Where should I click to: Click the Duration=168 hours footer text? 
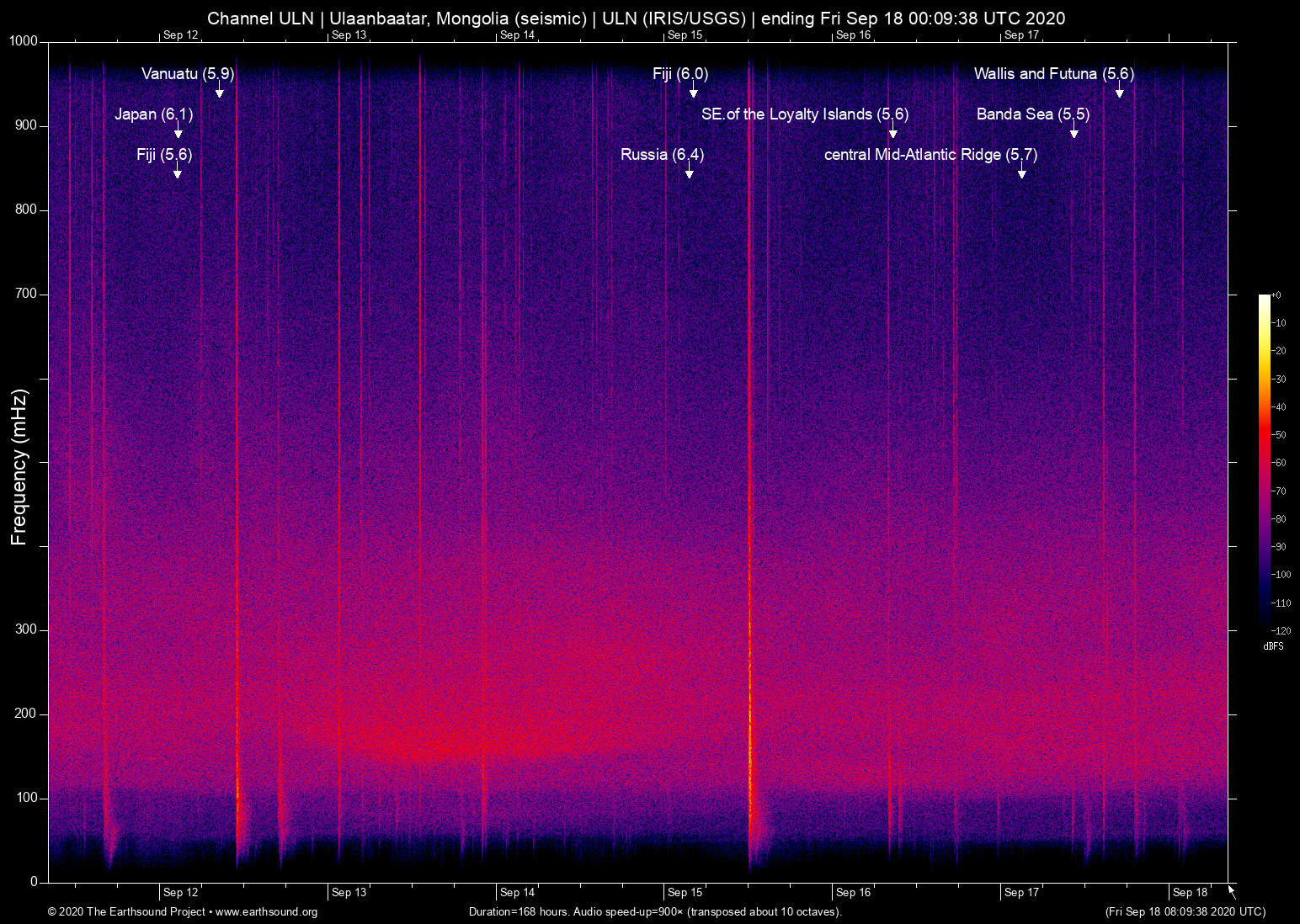coord(655,912)
